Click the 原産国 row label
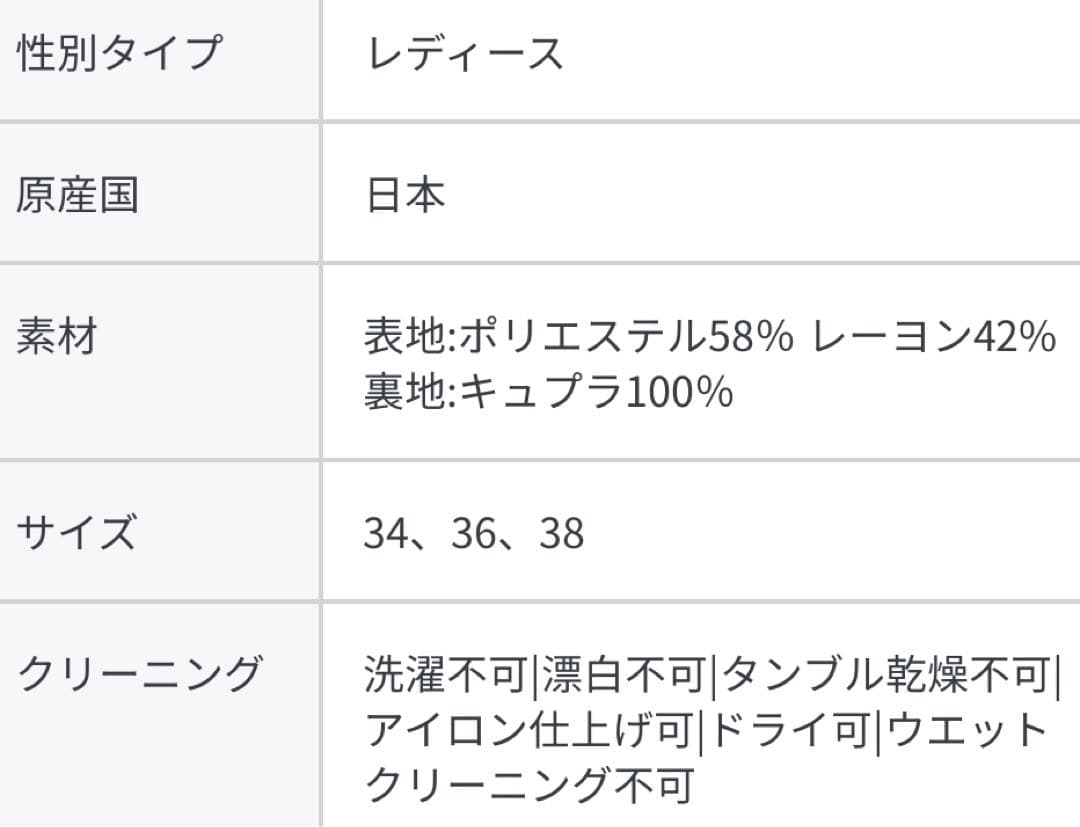 coord(77,195)
